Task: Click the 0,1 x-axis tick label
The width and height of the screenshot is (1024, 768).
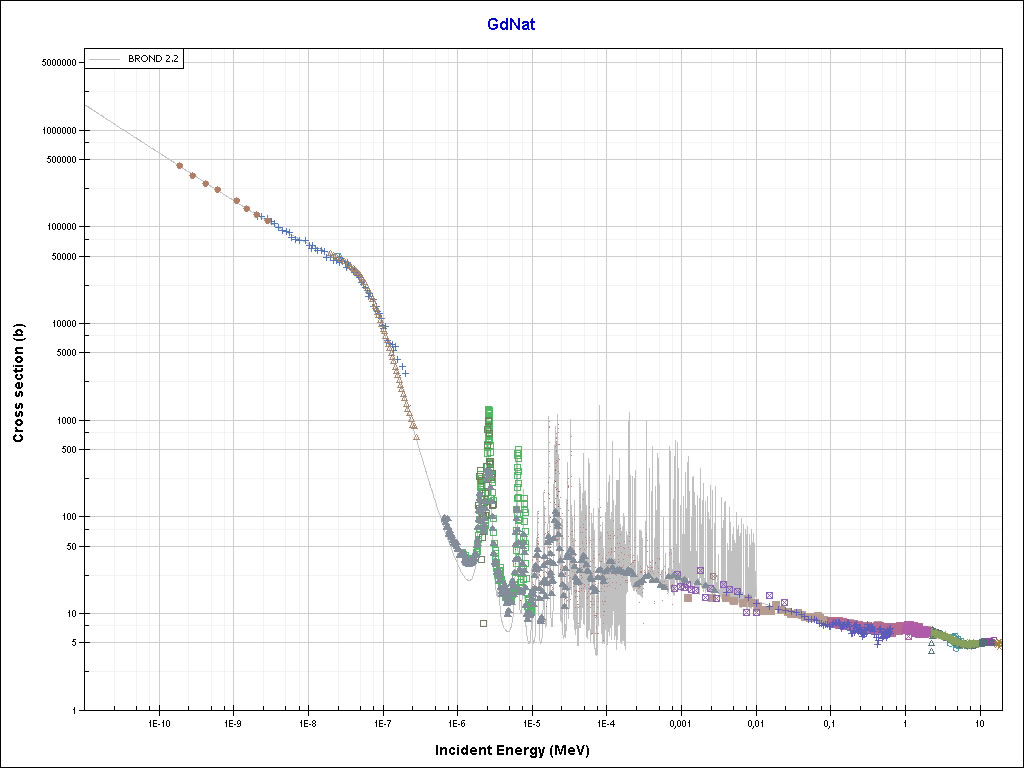Action: (x=829, y=722)
